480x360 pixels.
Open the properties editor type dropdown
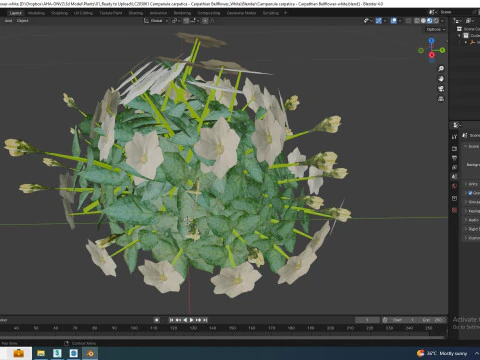(457, 125)
